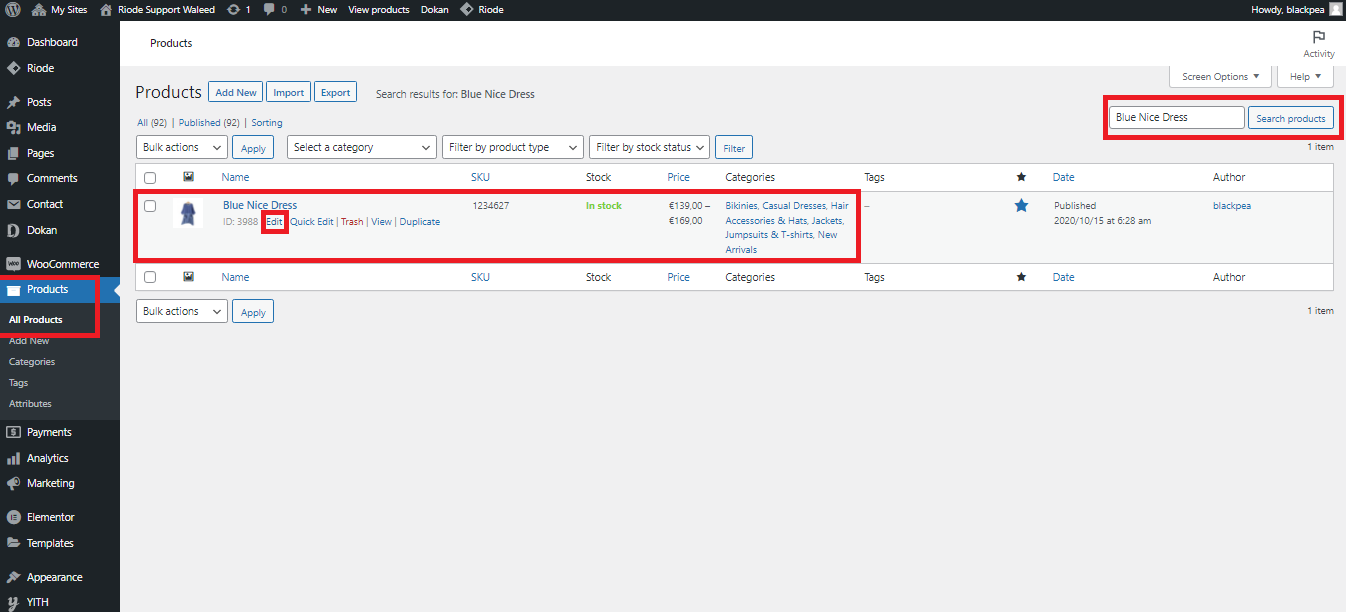Screen dimensions: 1346x612
Task: Open Categories submenu item
Action: 32,362
